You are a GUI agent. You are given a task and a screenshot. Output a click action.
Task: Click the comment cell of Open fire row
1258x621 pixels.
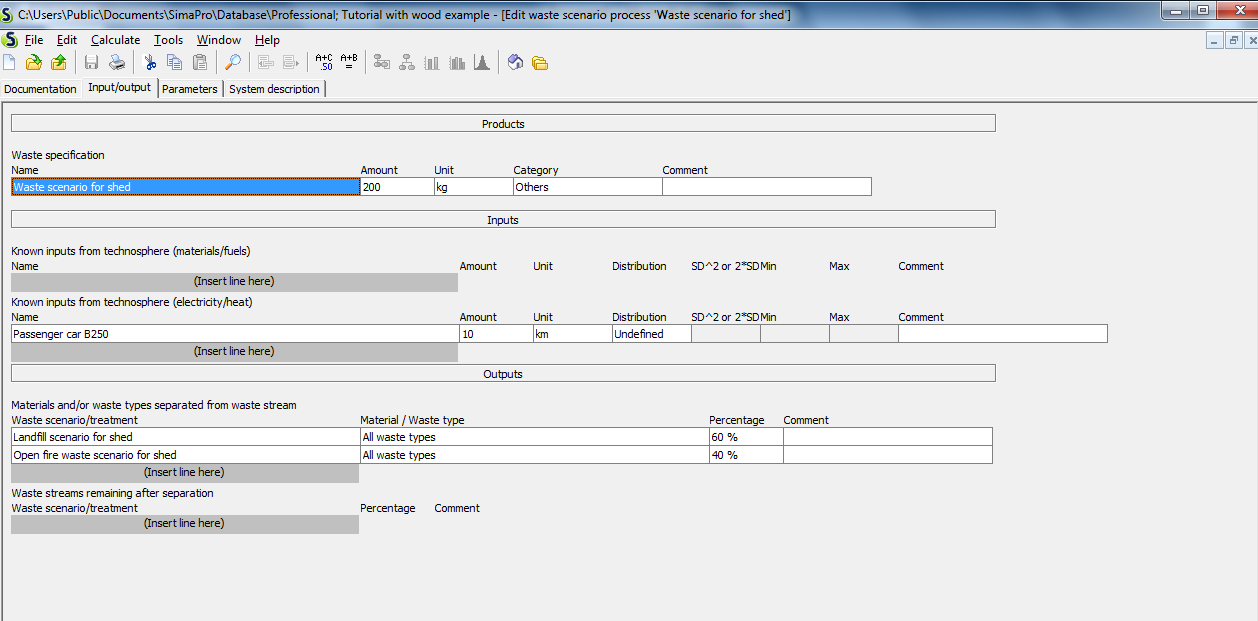(x=888, y=455)
